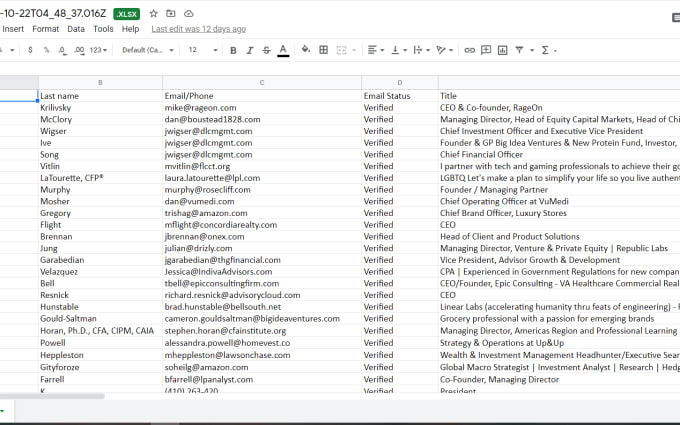680x425 pixels.
Task: Select the cell 'brad.hunstable@bellsouth.net'
Action: click(262, 307)
